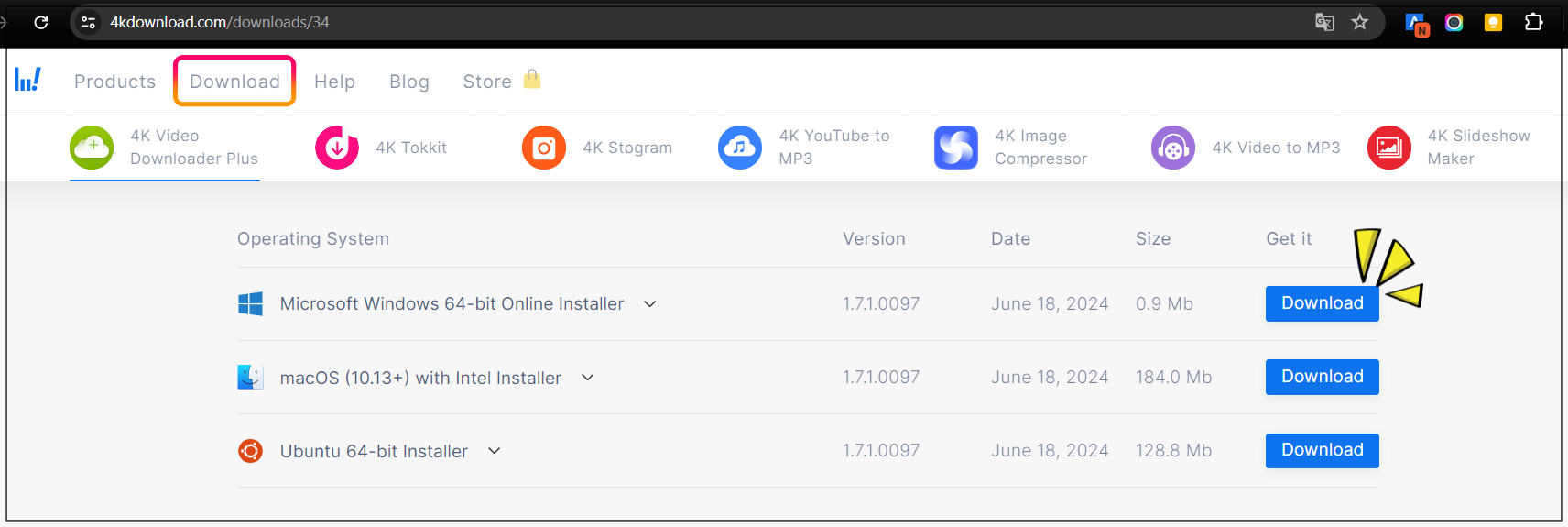
Task: Click June 18, 2024 in the Ubuntu row
Action: (1050, 450)
